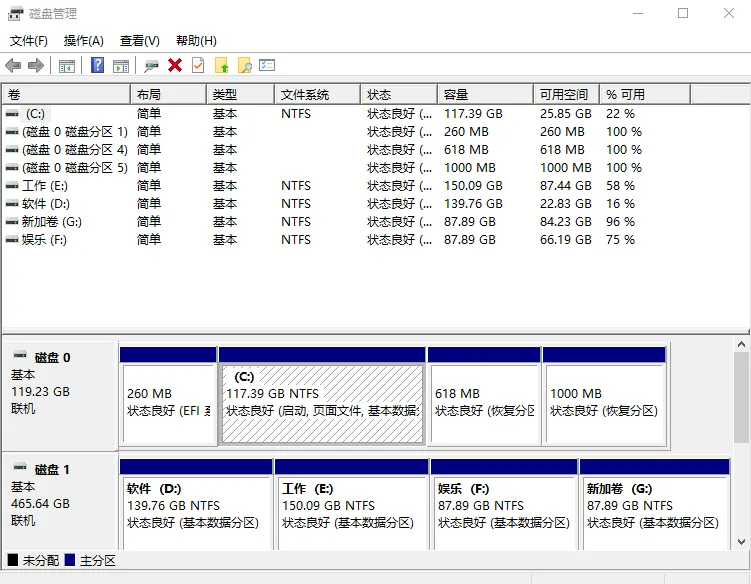Select the 新加卷 (G:) partition block
Image resolution: width=751 pixels, height=584 pixels.
(x=655, y=505)
